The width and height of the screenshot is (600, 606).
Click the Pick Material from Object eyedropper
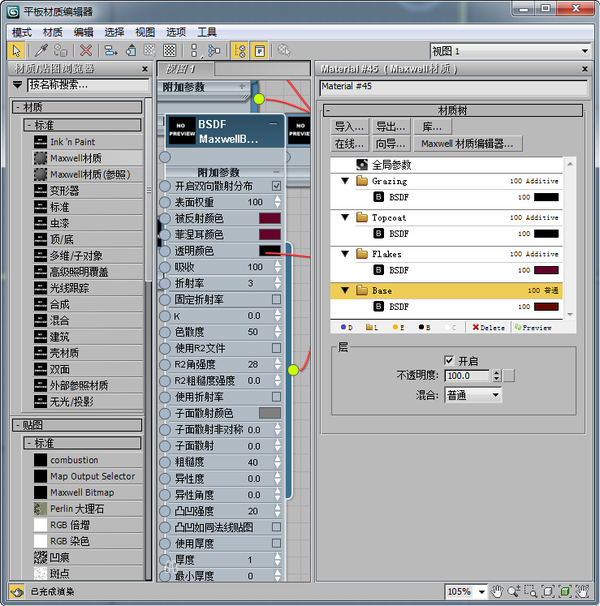point(41,51)
